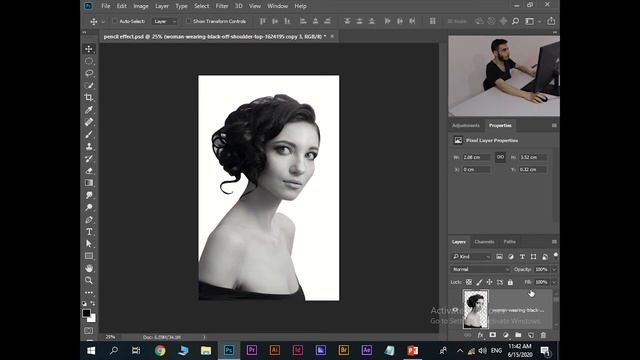Create a new layer icon
640x360 pixels.
click(x=531, y=335)
